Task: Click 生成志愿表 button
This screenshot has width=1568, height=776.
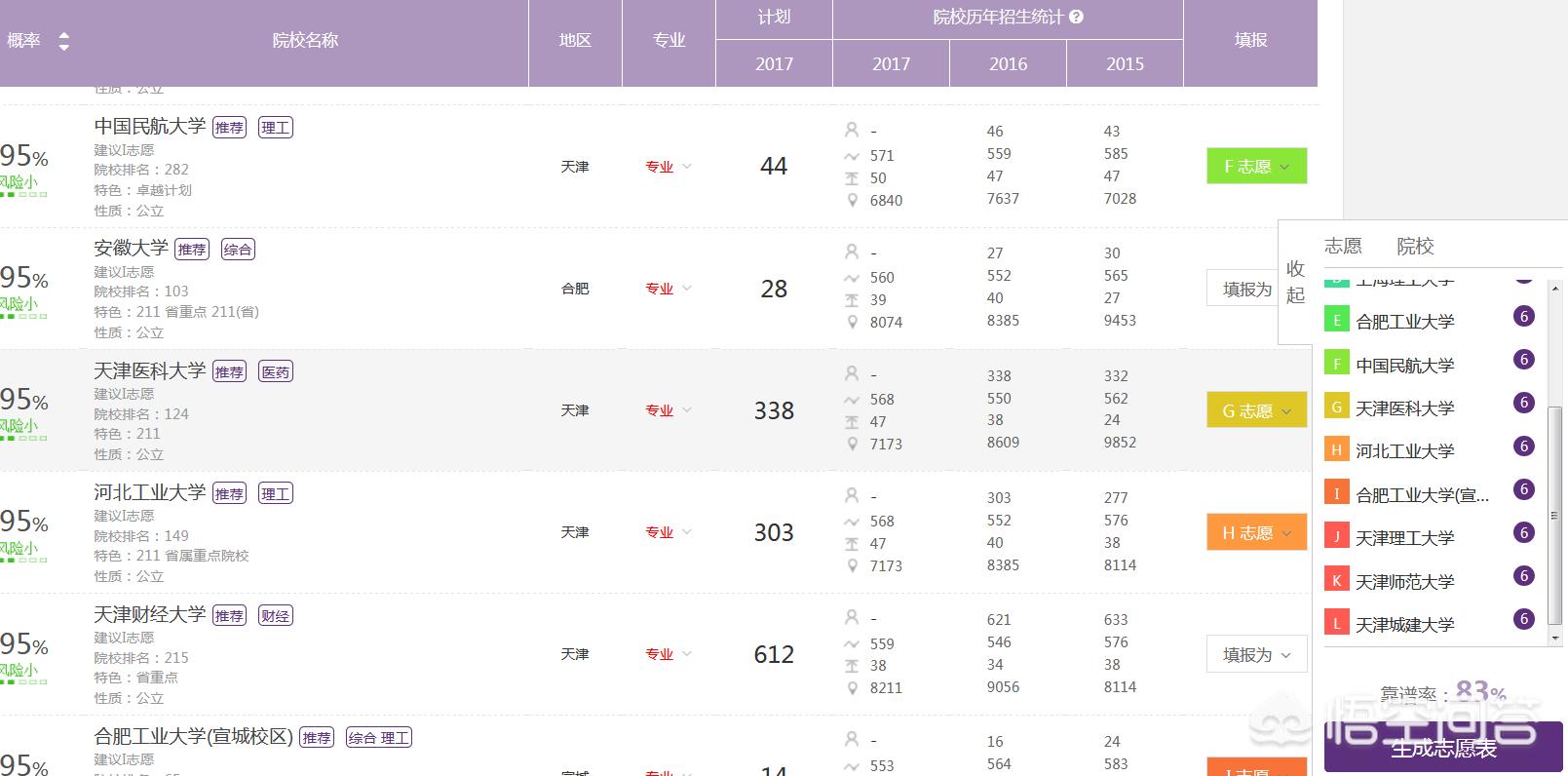Action: click(1443, 749)
